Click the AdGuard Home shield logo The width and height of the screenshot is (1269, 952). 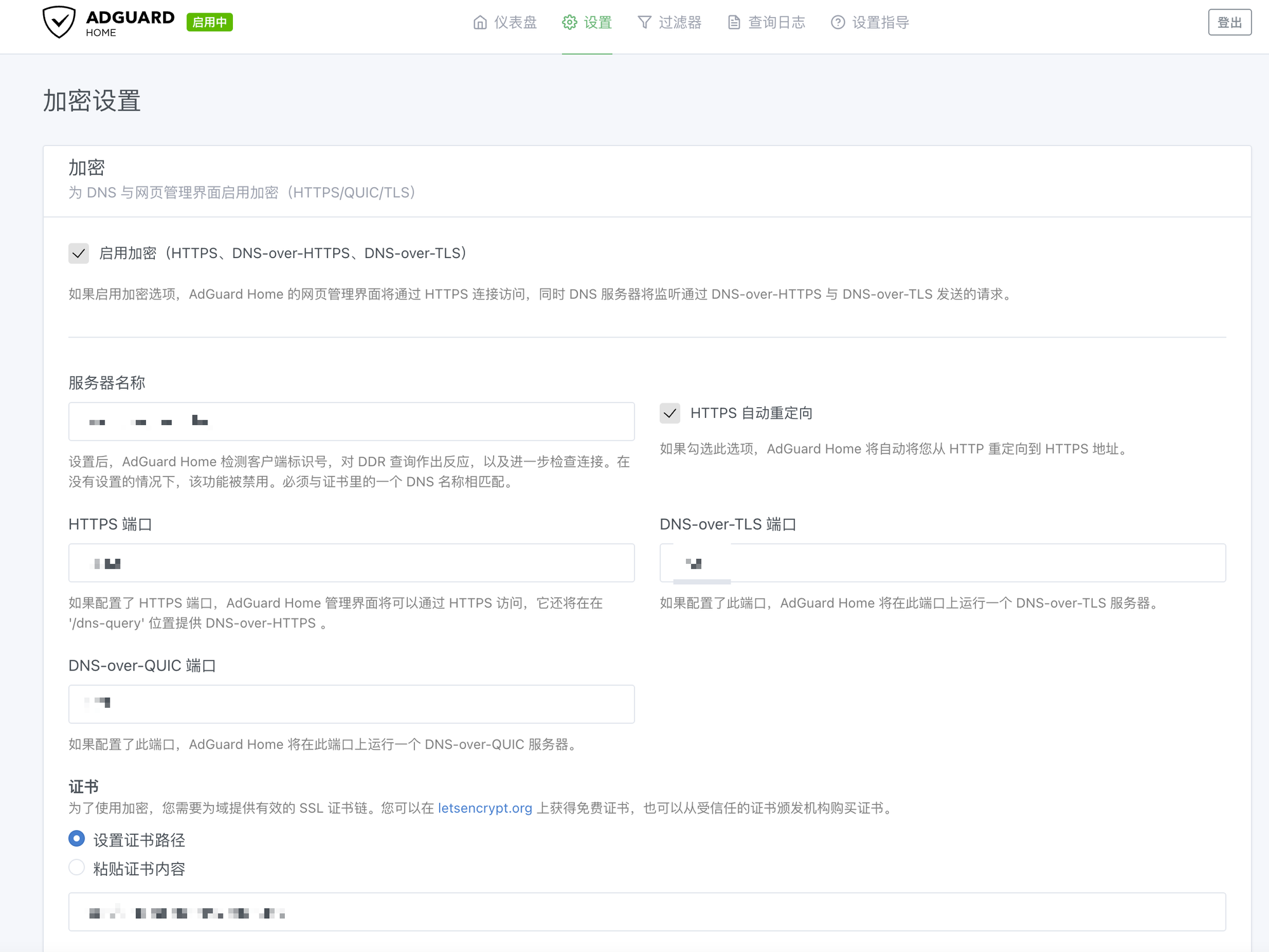[x=59, y=22]
